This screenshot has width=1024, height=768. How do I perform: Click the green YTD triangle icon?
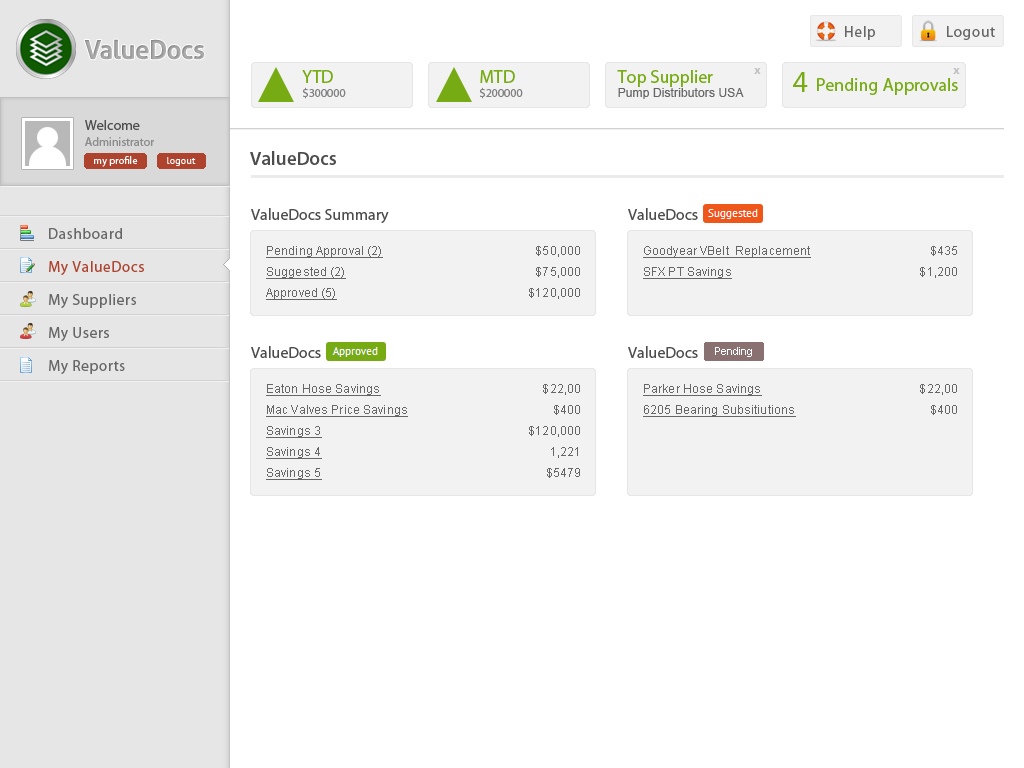click(x=276, y=85)
